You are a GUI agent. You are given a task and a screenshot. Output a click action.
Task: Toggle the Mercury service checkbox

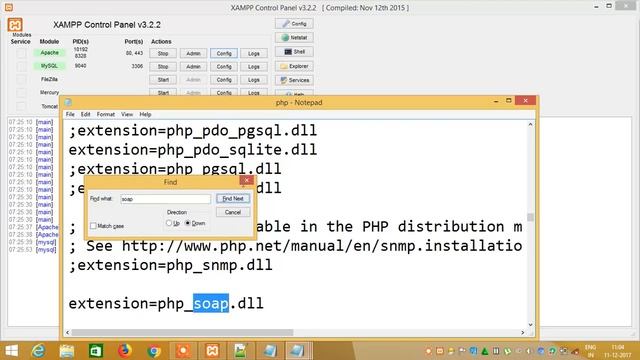pyautogui.click(x=22, y=93)
